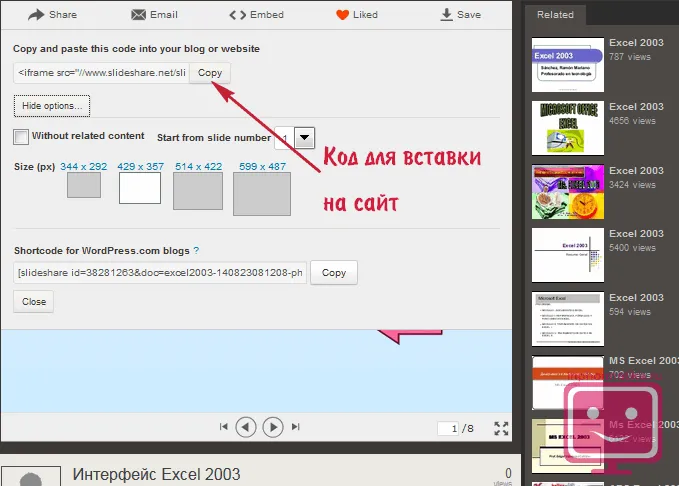The width and height of the screenshot is (679, 486).
Task: Go to next slide button
Action: tap(273, 427)
